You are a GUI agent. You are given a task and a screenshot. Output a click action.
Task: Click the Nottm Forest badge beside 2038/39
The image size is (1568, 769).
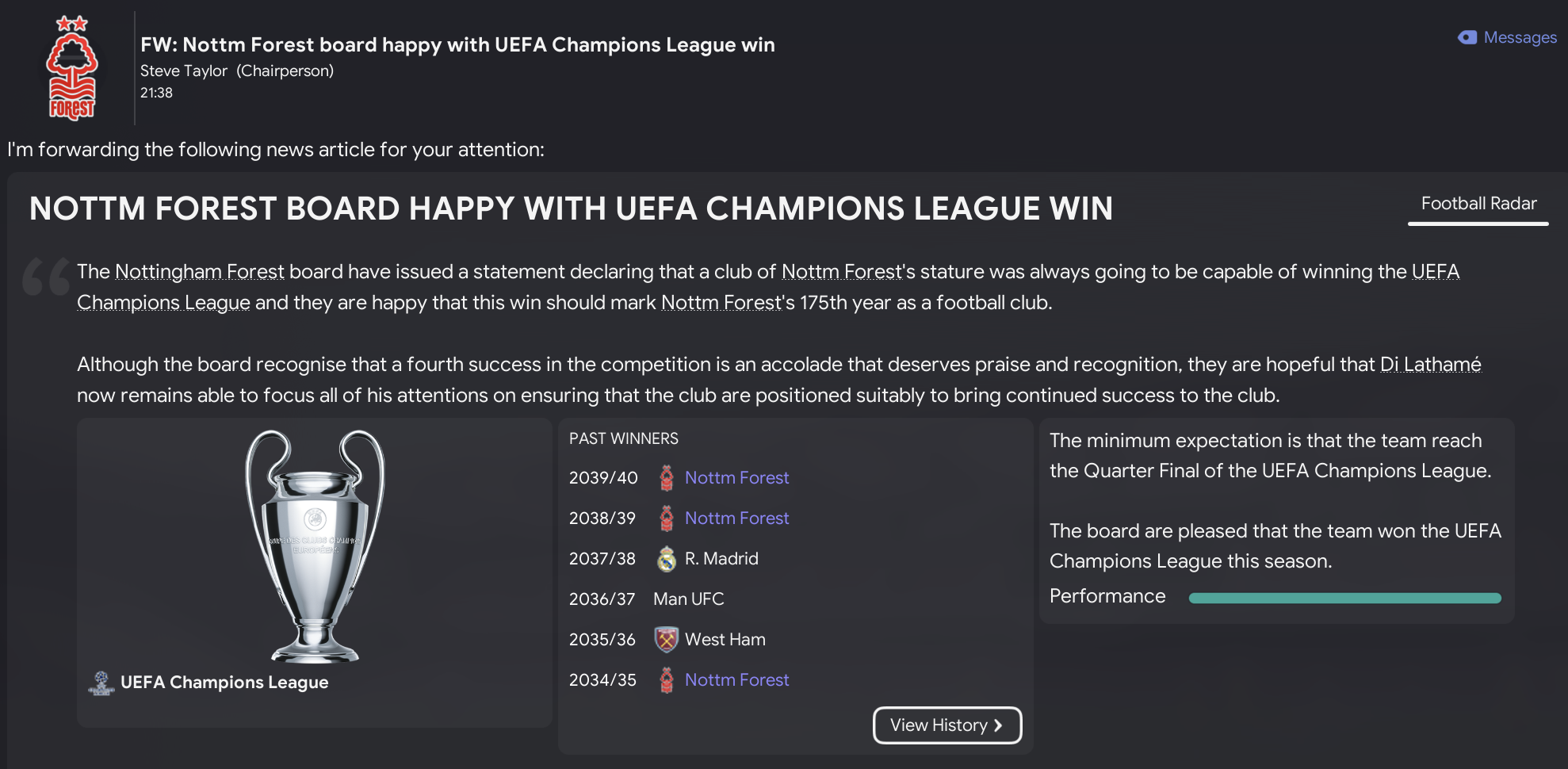pos(667,518)
